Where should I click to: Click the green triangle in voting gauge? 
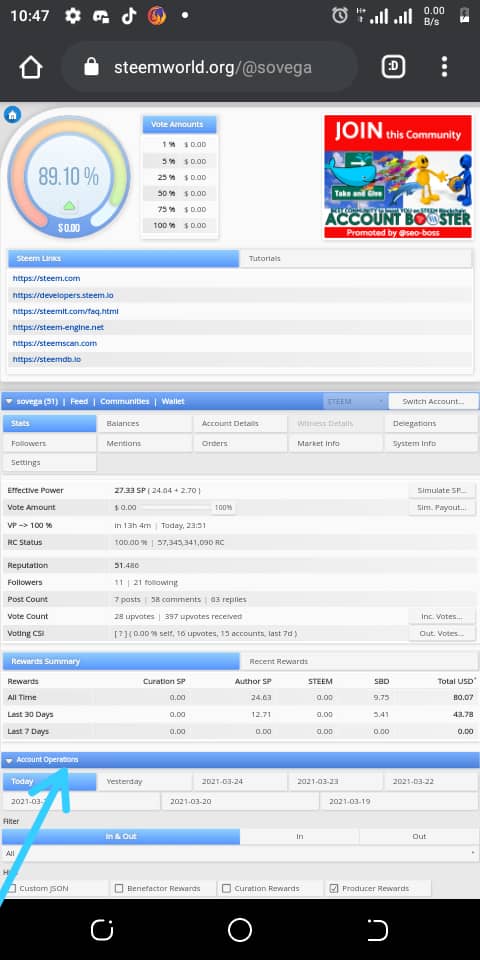click(70, 206)
